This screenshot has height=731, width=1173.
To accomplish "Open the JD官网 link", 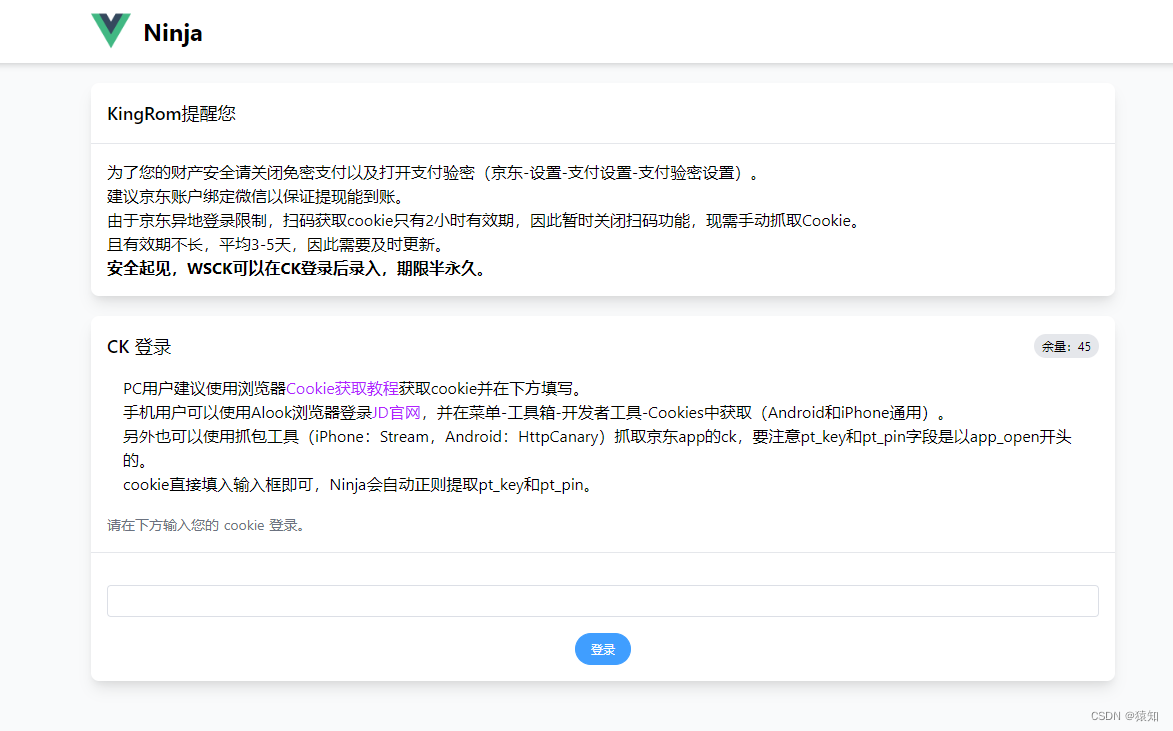I will tap(396, 412).
